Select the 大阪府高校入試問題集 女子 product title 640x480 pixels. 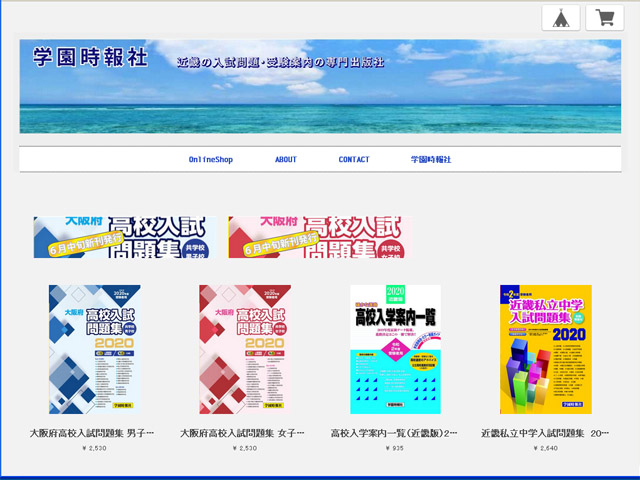pos(242,433)
